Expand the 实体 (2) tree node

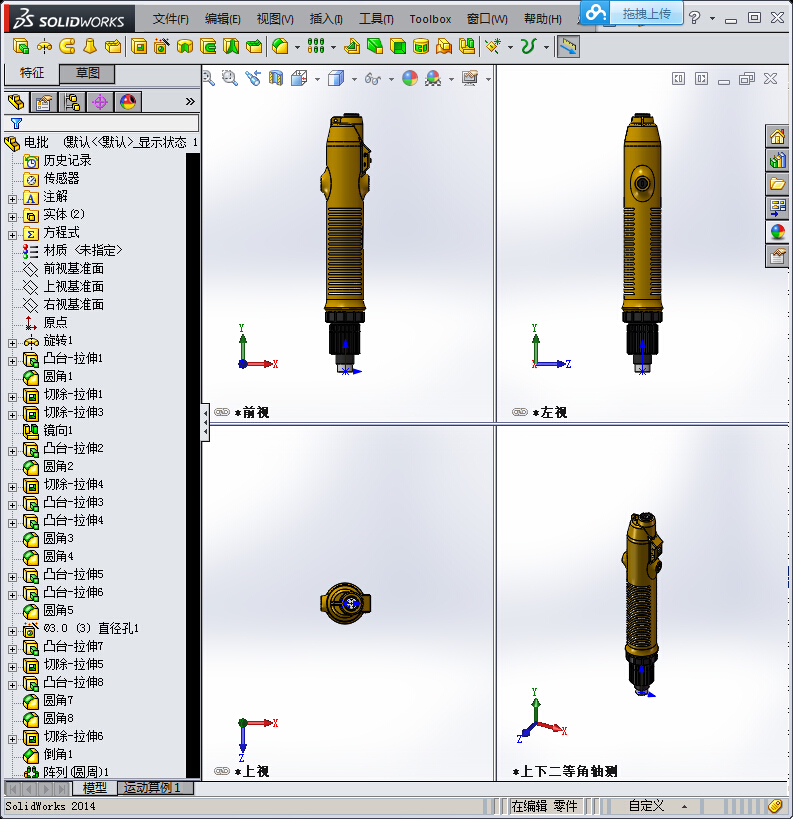pyautogui.click(x=13, y=217)
